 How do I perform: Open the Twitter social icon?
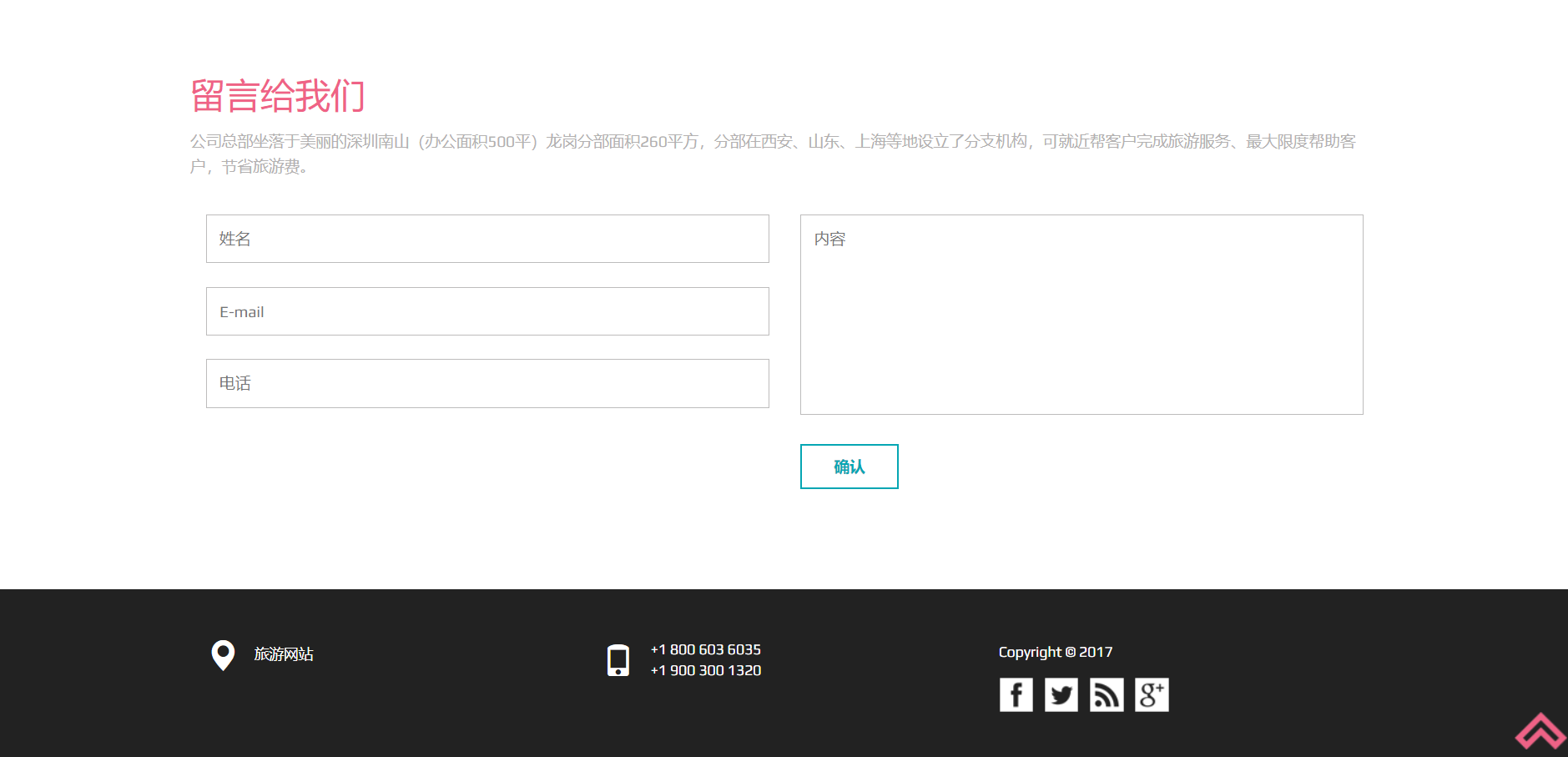coord(1061,694)
